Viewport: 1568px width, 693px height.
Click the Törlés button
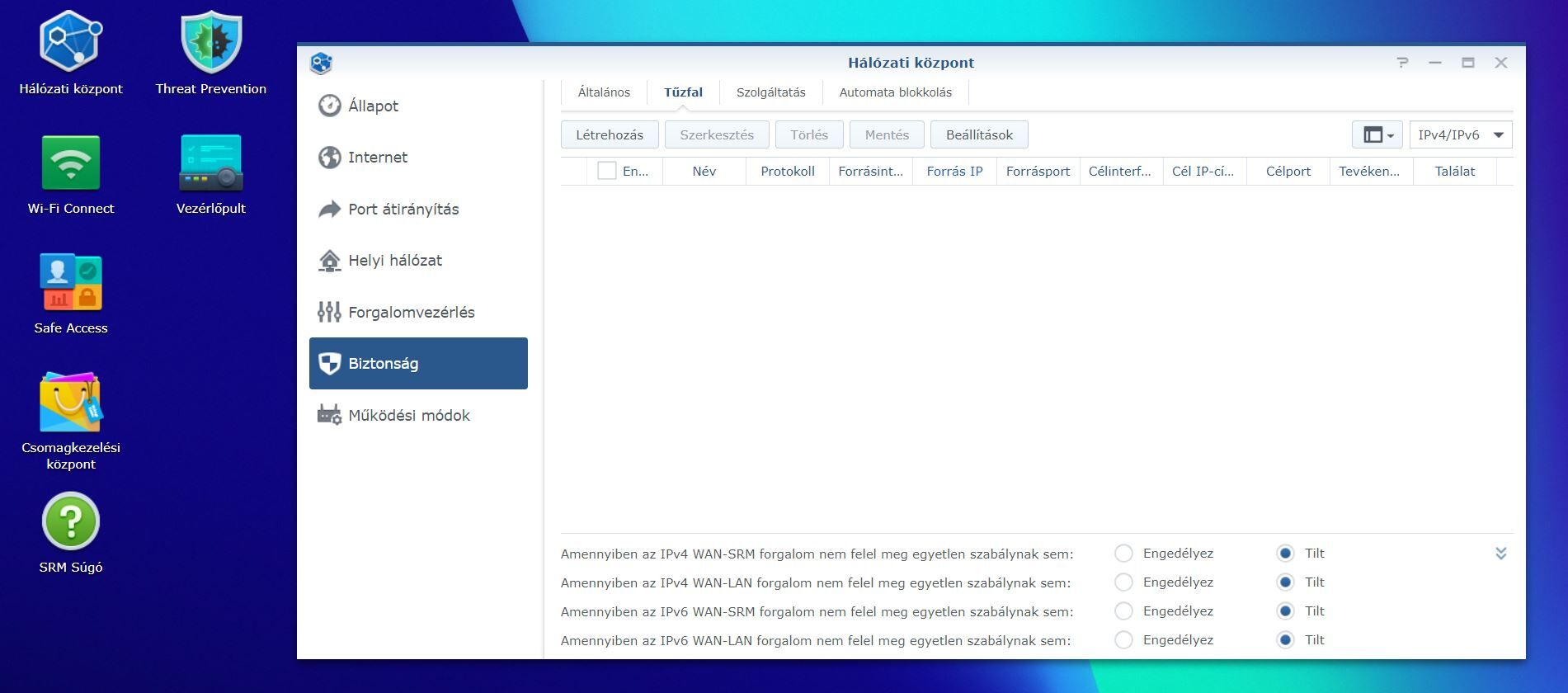click(x=809, y=134)
